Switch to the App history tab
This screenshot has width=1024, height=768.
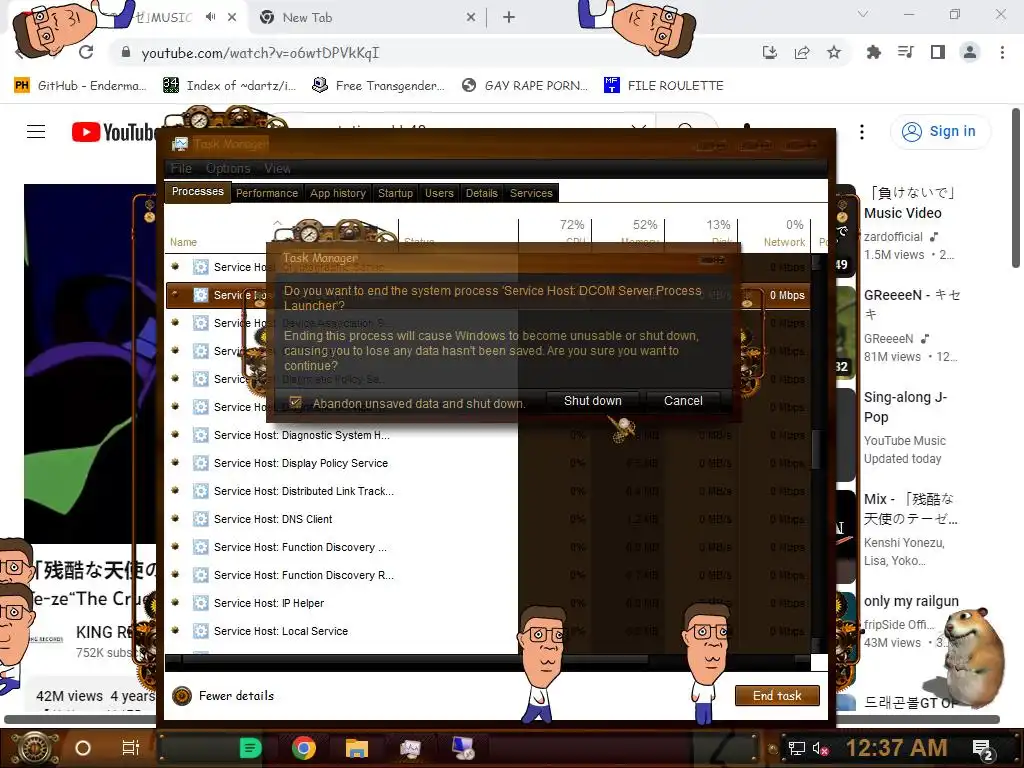tap(338, 193)
